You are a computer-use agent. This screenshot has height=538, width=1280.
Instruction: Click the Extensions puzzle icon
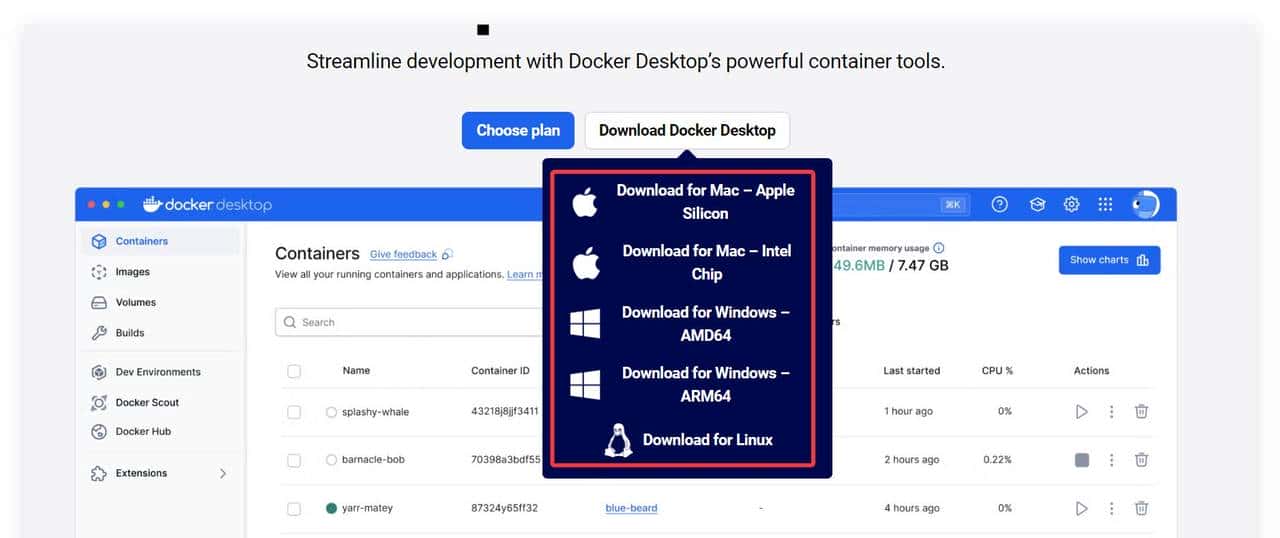click(99, 473)
